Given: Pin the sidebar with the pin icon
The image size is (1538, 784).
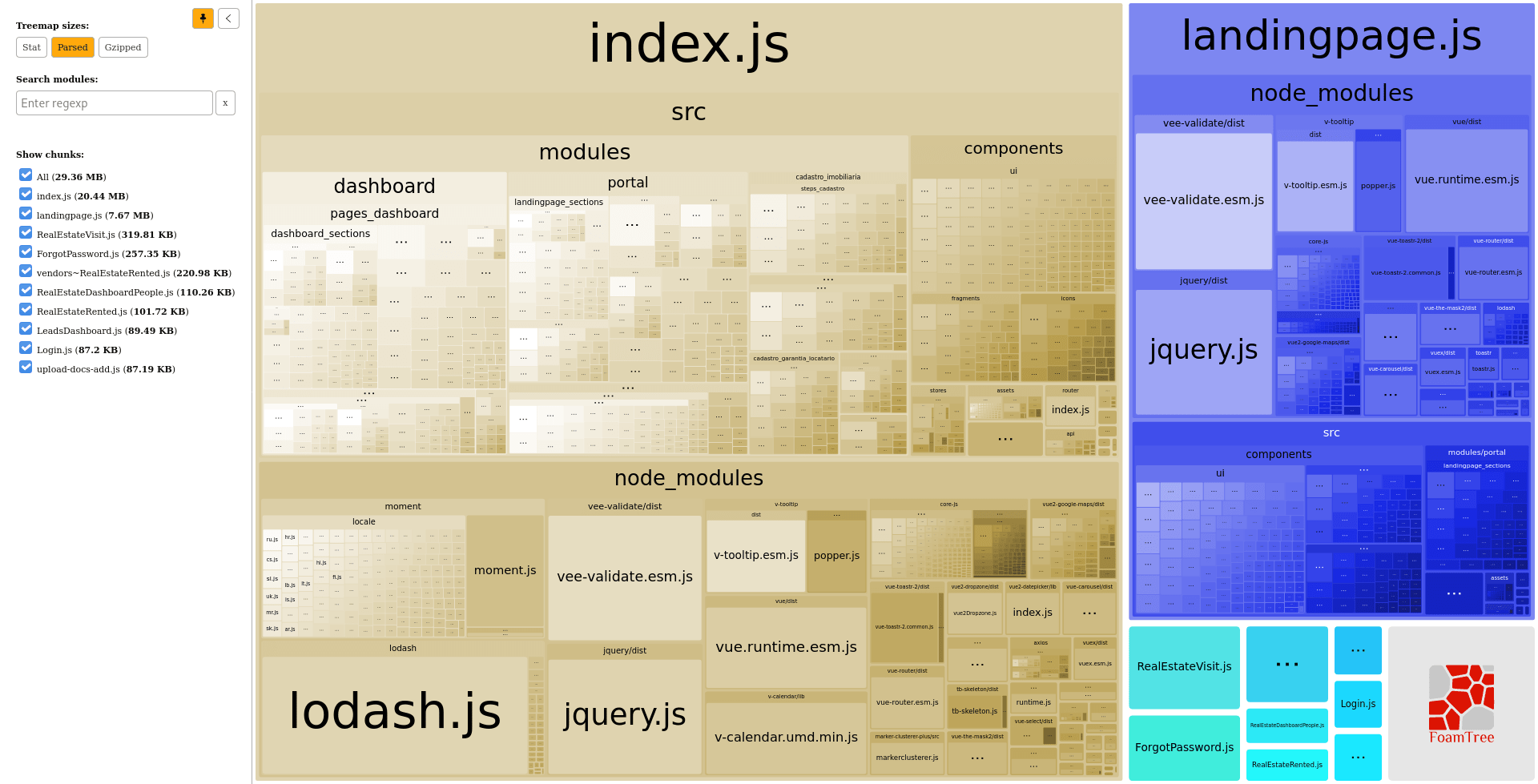Looking at the screenshot, I should [203, 18].
